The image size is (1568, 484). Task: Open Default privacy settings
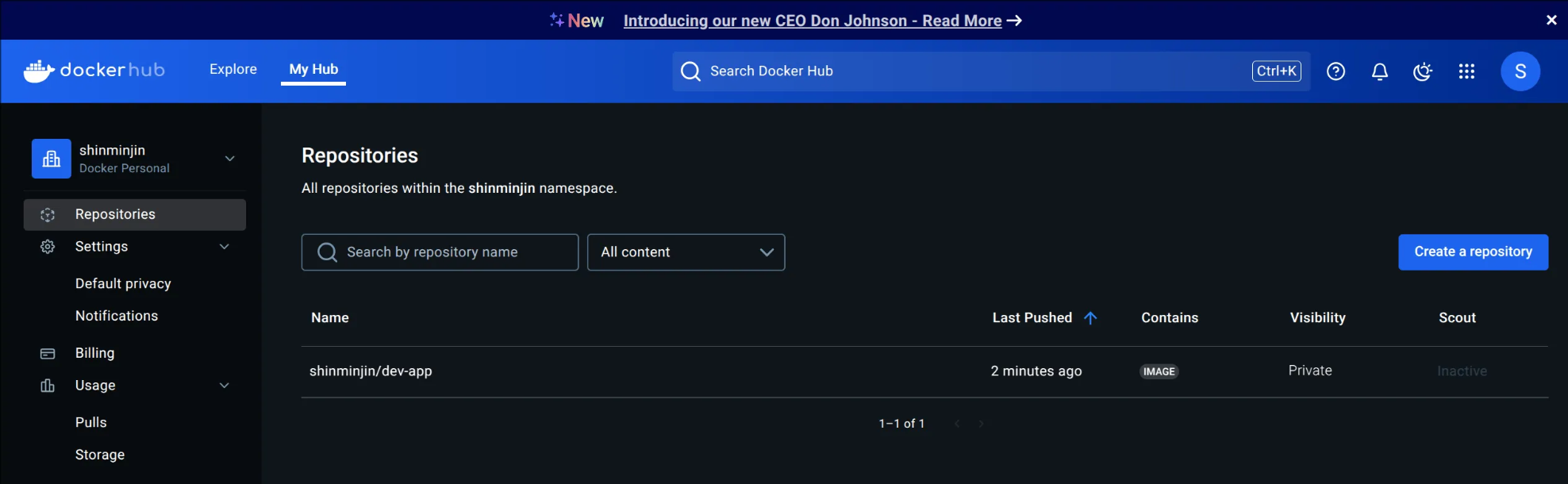coord(123,283)
